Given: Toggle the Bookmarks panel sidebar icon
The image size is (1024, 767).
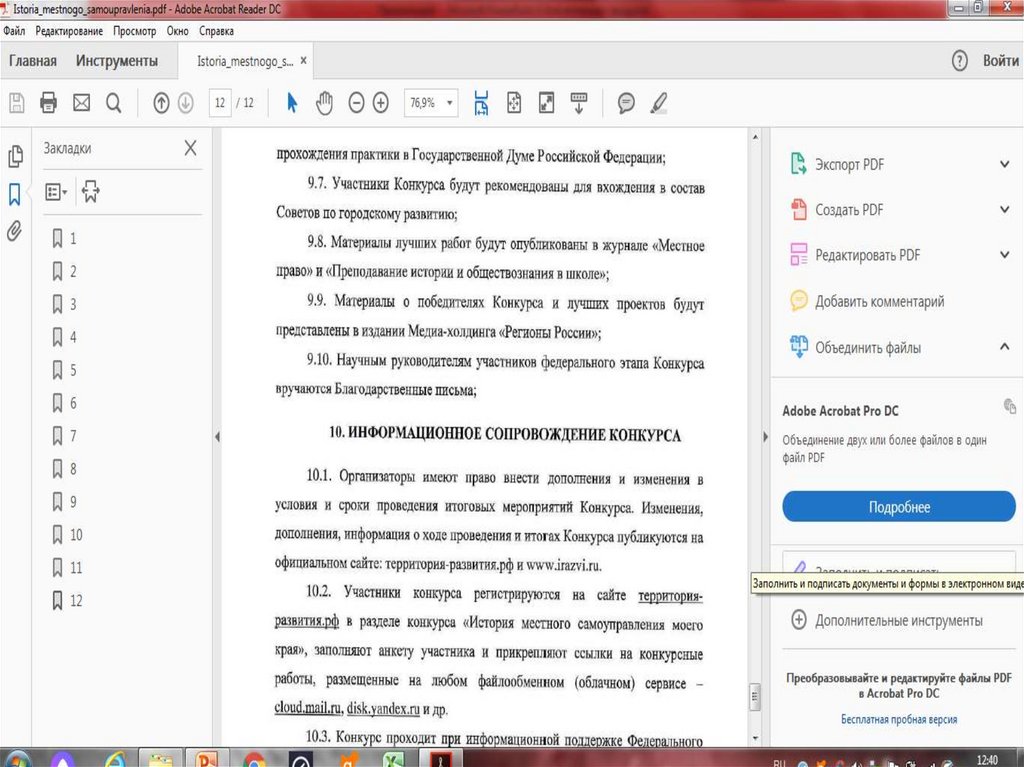Looking at the screenshot, I should click(15, 194).
